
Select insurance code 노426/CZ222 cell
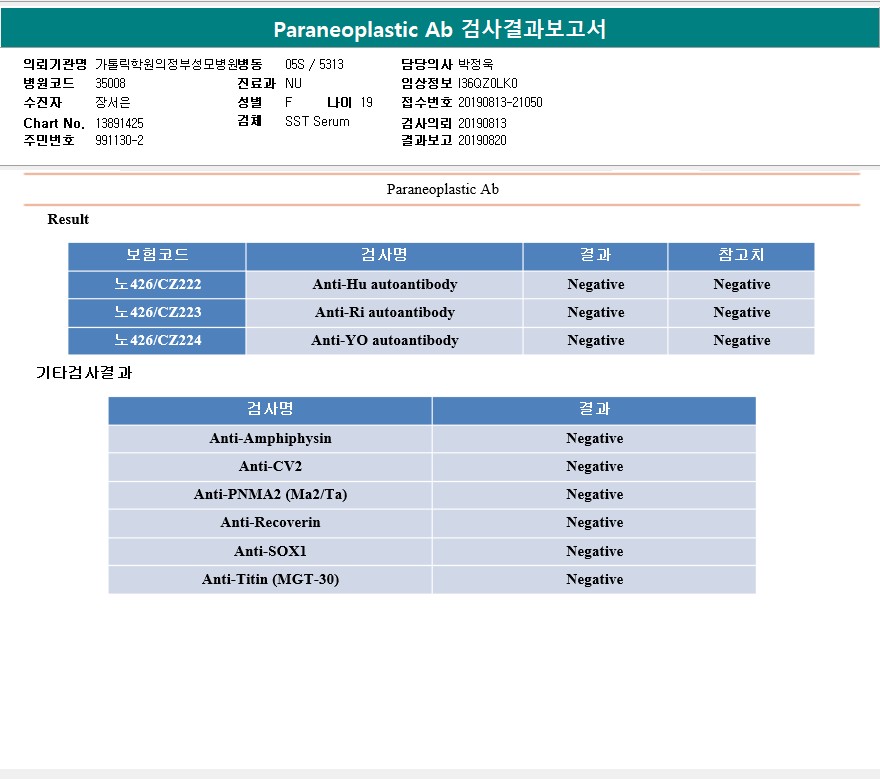tap(157, 285)
